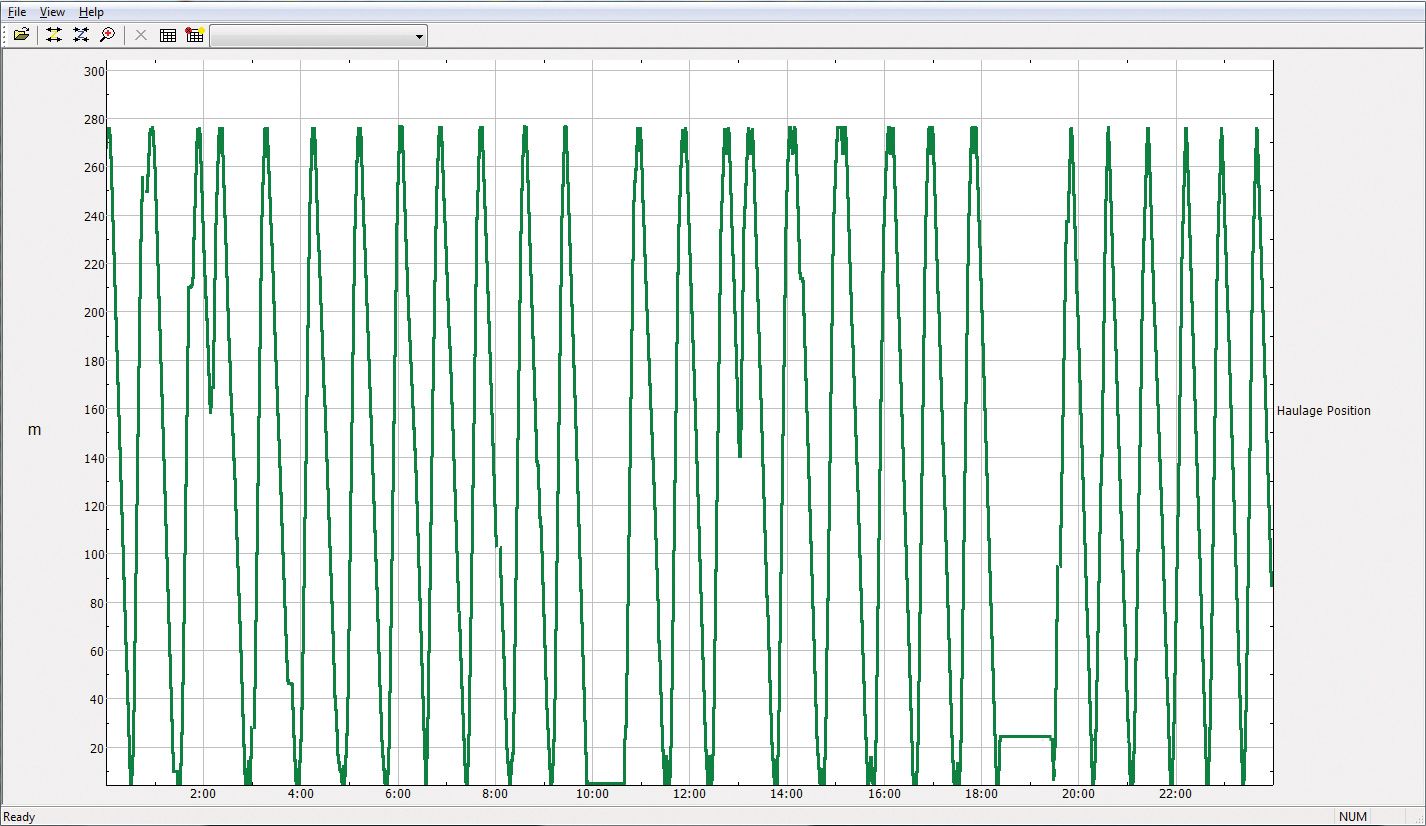
Task: Click the 14:00 time axis label
Action: [786, 794]
